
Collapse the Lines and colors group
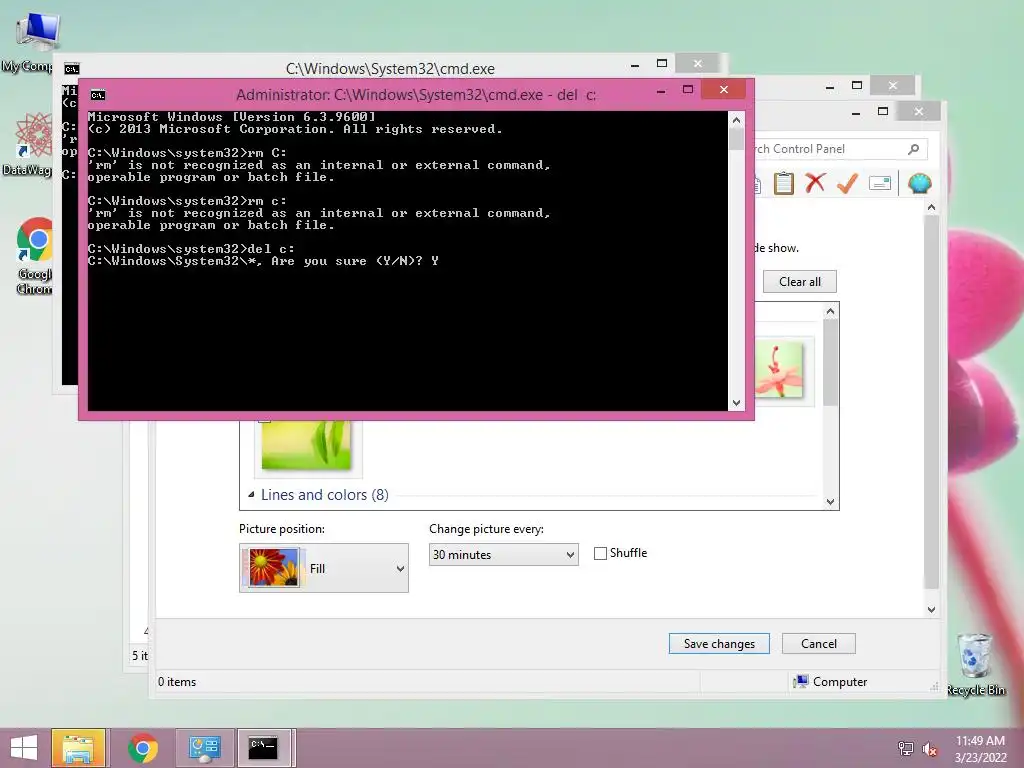coord(251,494)
